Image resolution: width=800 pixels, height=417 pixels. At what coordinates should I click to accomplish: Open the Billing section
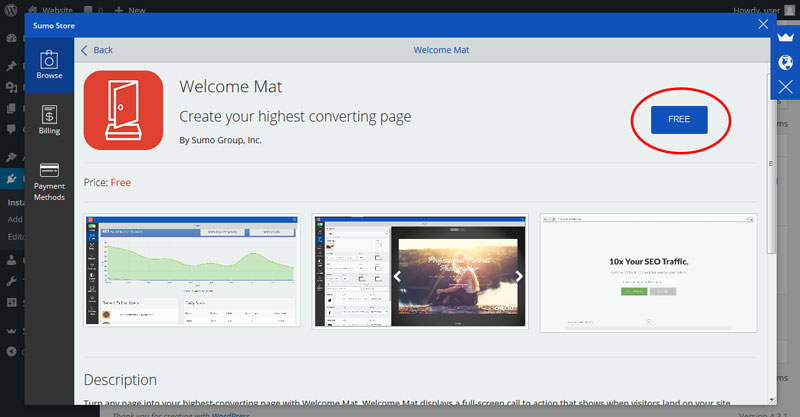click(x=49, y=120)
